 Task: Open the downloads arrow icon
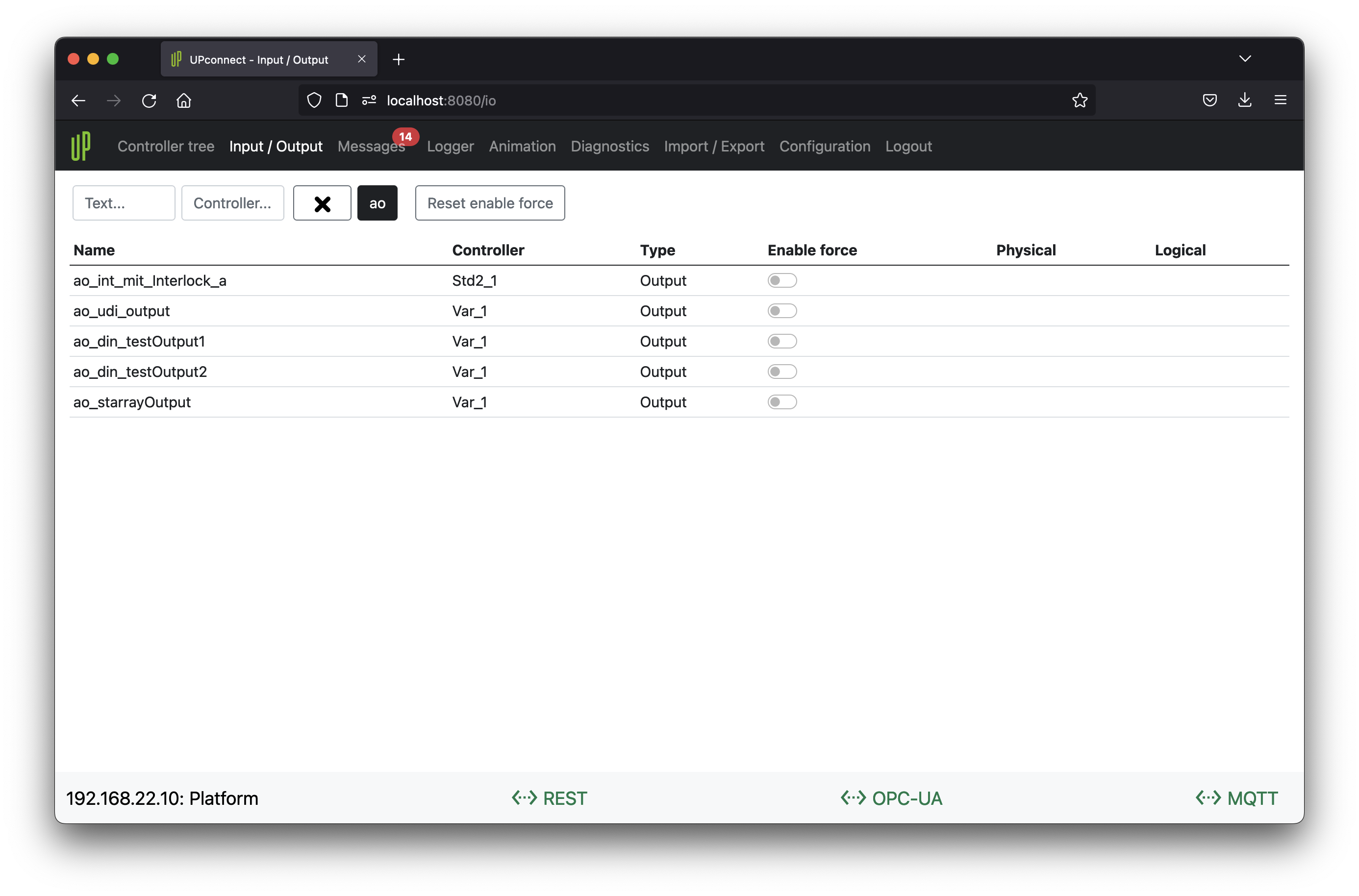pyautogui.click(x=1245, y=100)
